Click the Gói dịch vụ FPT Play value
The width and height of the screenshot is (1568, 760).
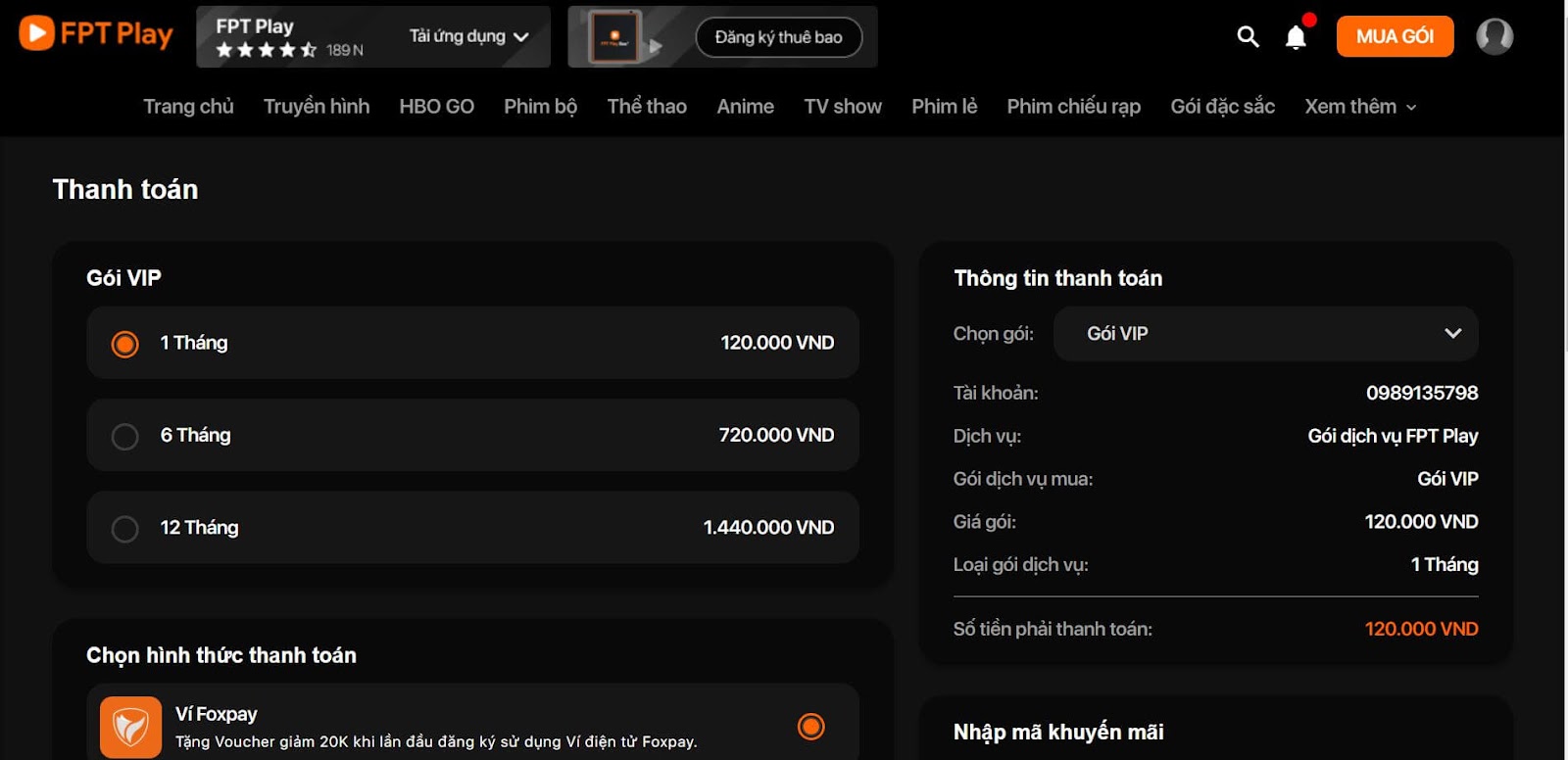(x=1393, y=436)
